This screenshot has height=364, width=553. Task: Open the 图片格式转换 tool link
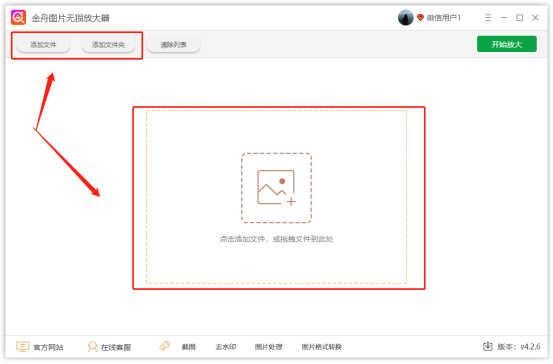(x=322, y=347)
